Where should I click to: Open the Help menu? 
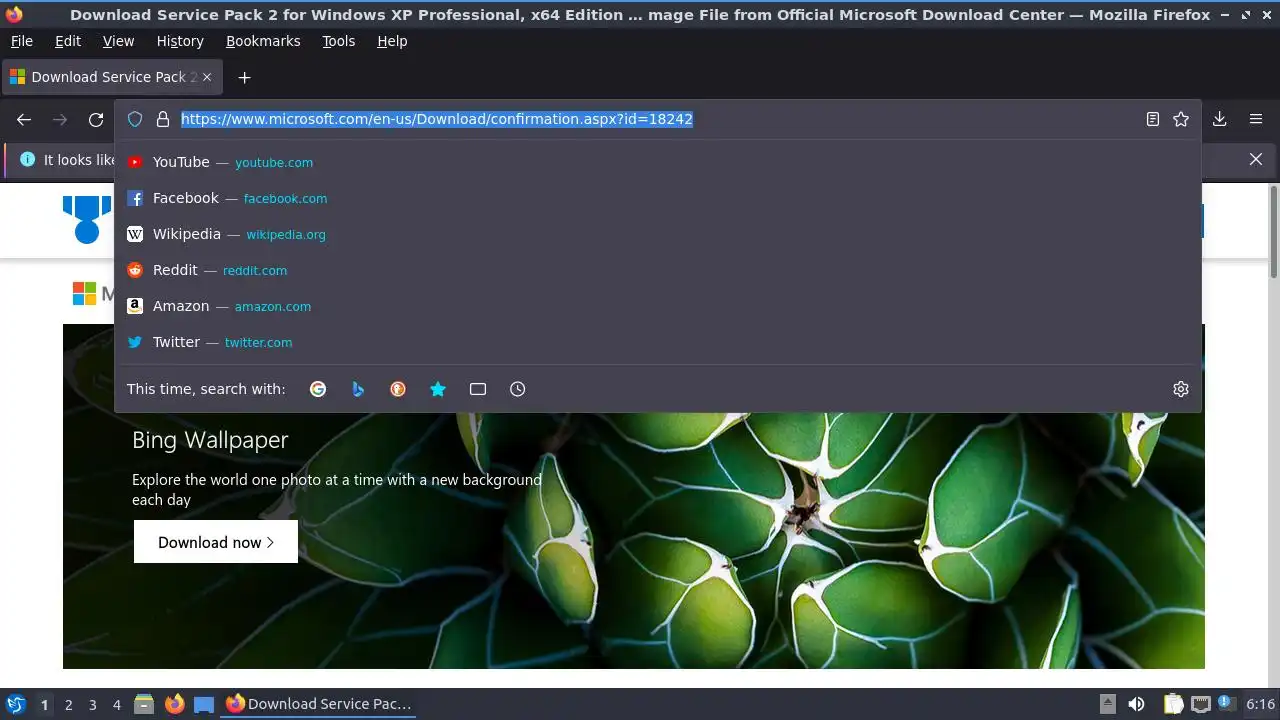[392, 41]
